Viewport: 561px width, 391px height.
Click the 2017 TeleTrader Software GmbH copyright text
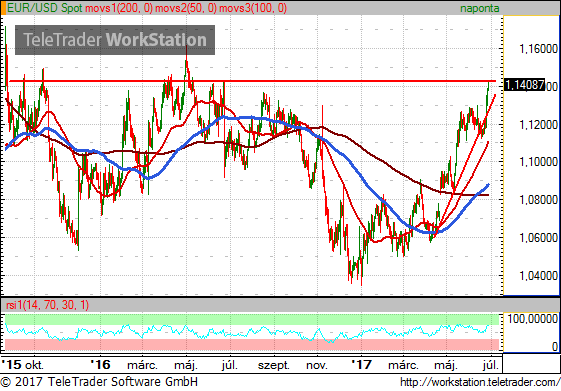point(99,382)
